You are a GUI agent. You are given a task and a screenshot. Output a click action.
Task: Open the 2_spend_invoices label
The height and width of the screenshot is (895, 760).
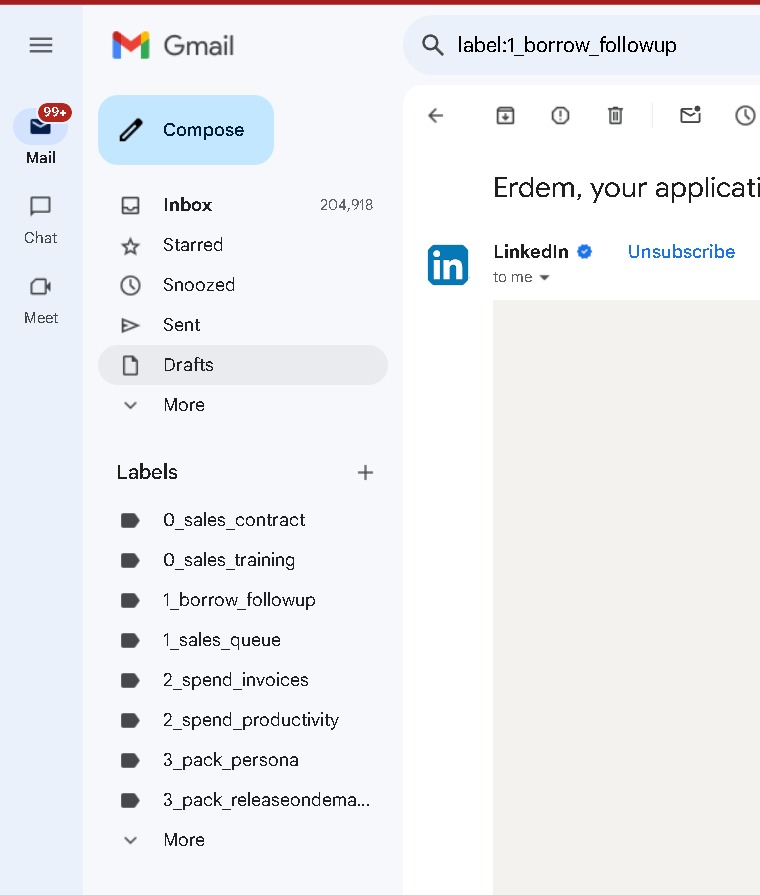(x=243, y=680)
